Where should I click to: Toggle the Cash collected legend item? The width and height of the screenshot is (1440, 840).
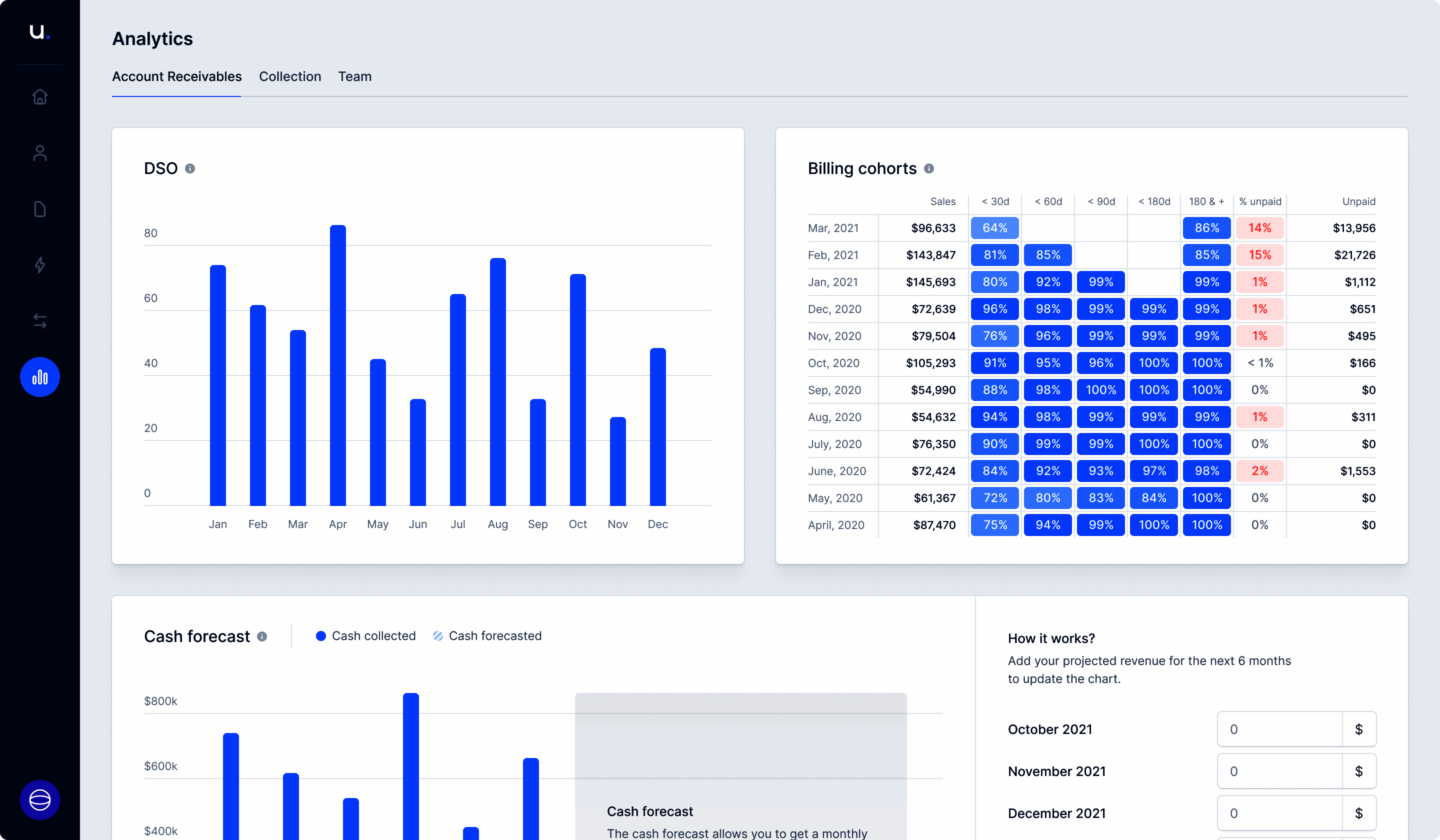coord(365,636)
